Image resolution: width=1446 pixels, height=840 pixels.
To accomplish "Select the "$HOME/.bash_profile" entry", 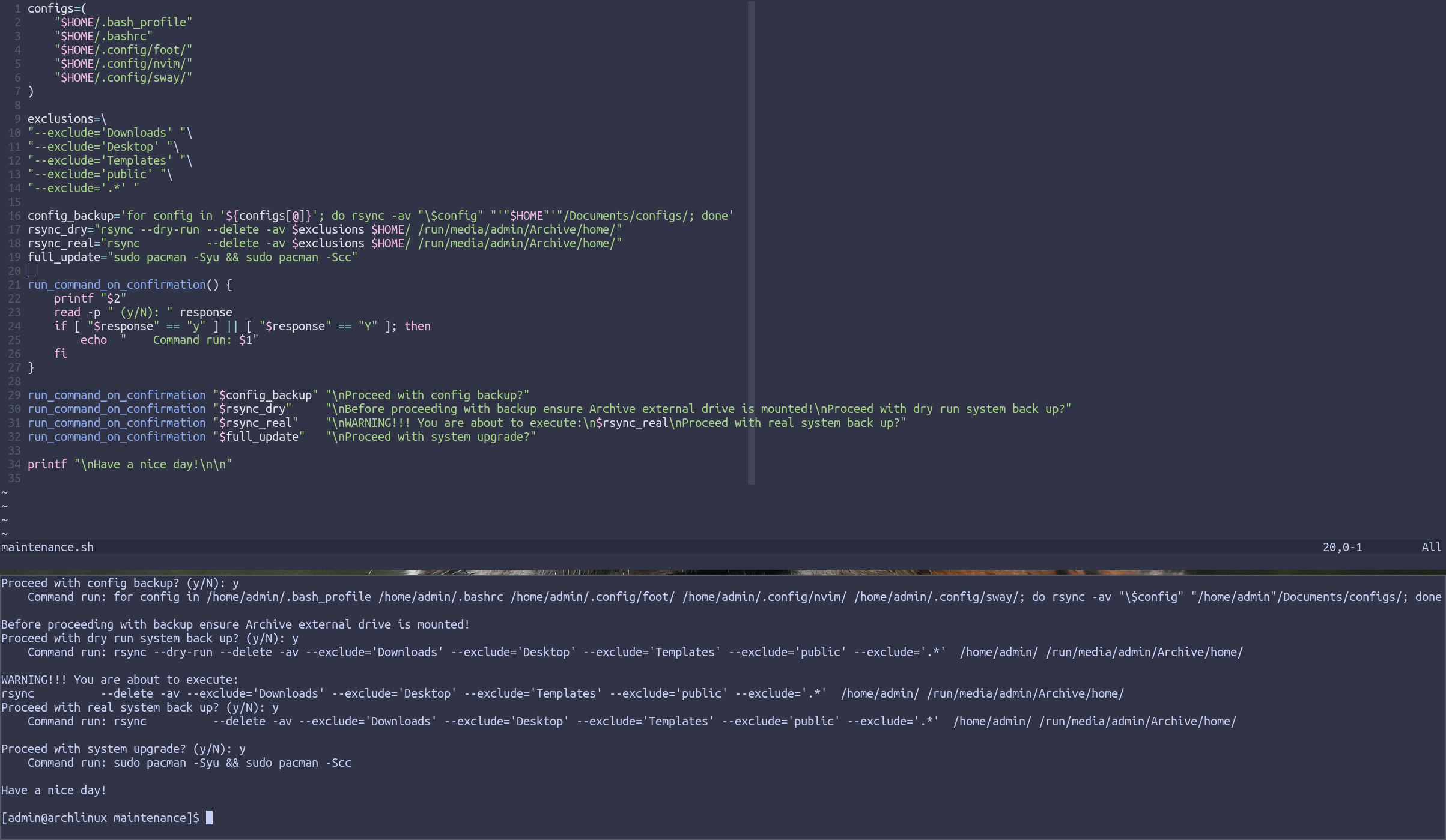I will tap(123, 22).
